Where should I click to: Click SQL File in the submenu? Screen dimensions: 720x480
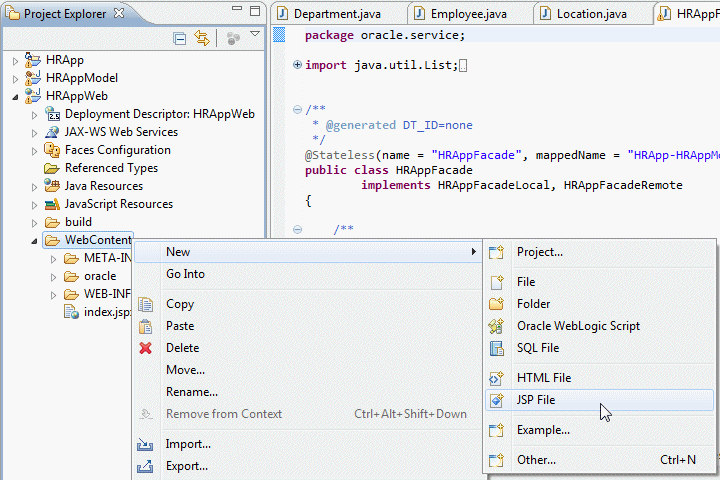(537, 348)
